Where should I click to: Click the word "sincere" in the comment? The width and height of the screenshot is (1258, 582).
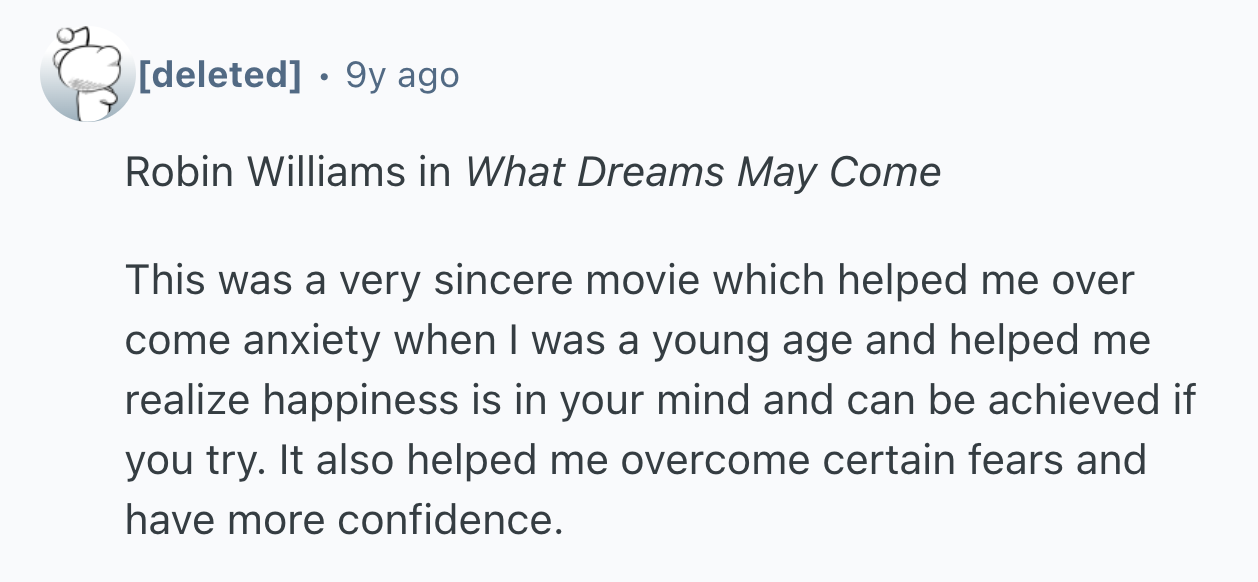tap(505, 281)
